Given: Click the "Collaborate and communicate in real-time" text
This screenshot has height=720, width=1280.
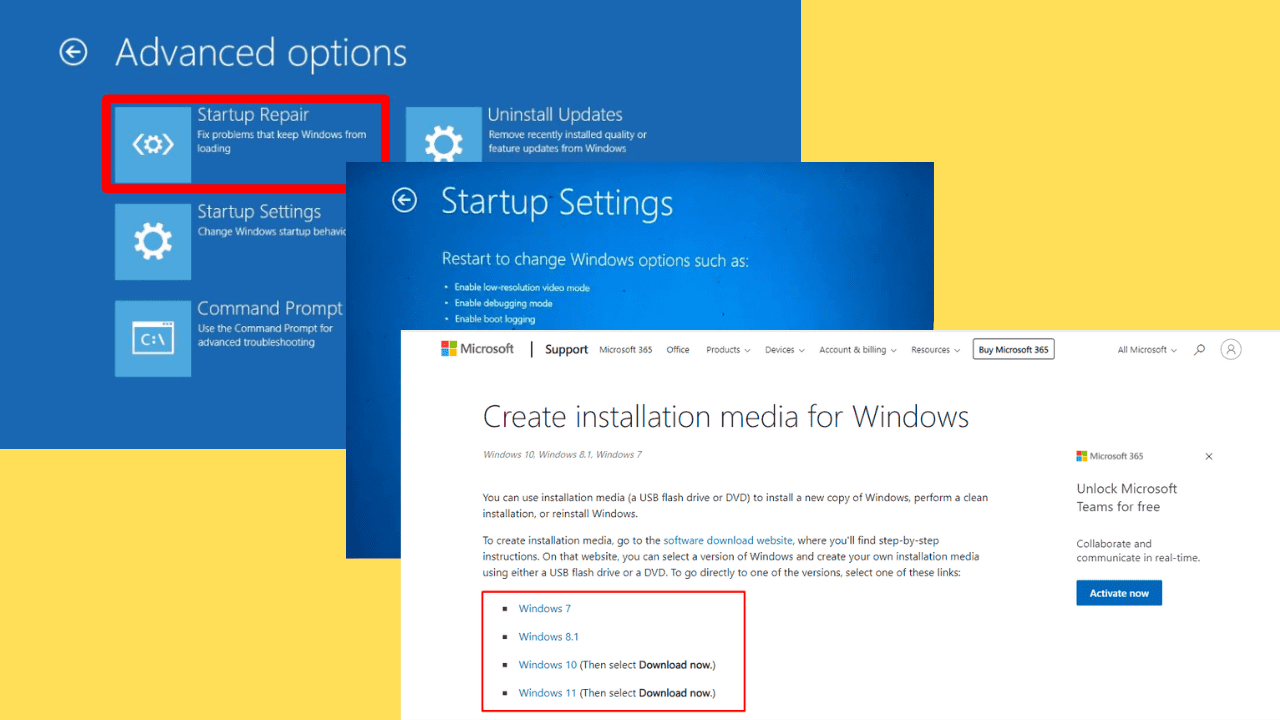Looking at the screenshot, I should (1138, 551).
